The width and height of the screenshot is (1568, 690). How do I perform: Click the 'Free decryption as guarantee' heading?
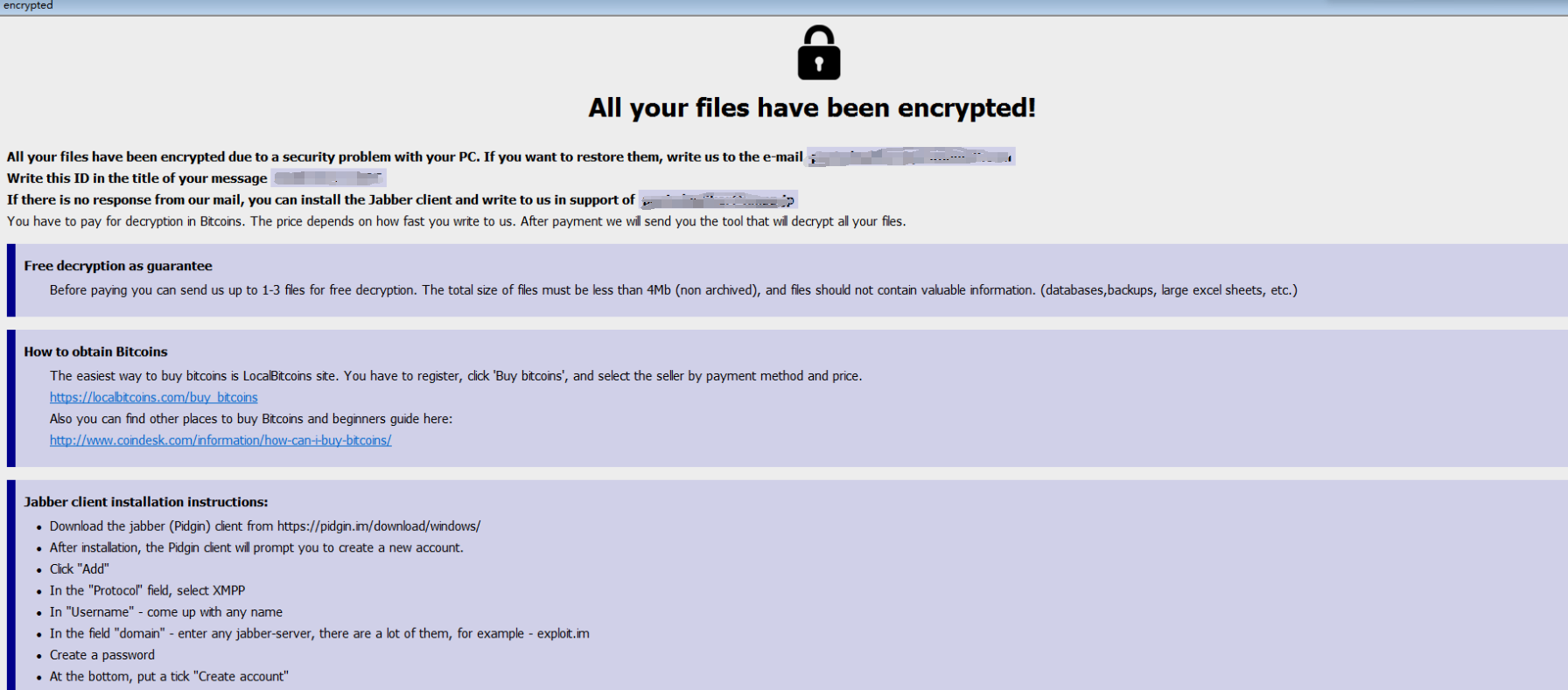click(118, 266)
